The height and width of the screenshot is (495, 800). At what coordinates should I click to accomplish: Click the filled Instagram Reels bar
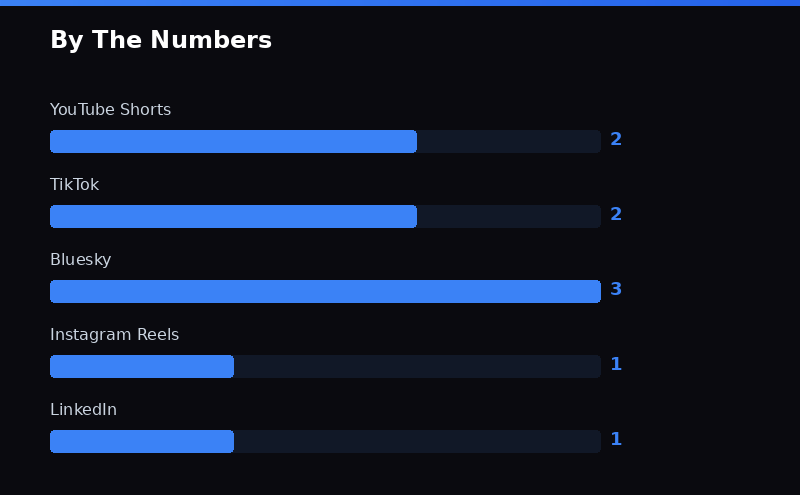click(x=142, y=366)
